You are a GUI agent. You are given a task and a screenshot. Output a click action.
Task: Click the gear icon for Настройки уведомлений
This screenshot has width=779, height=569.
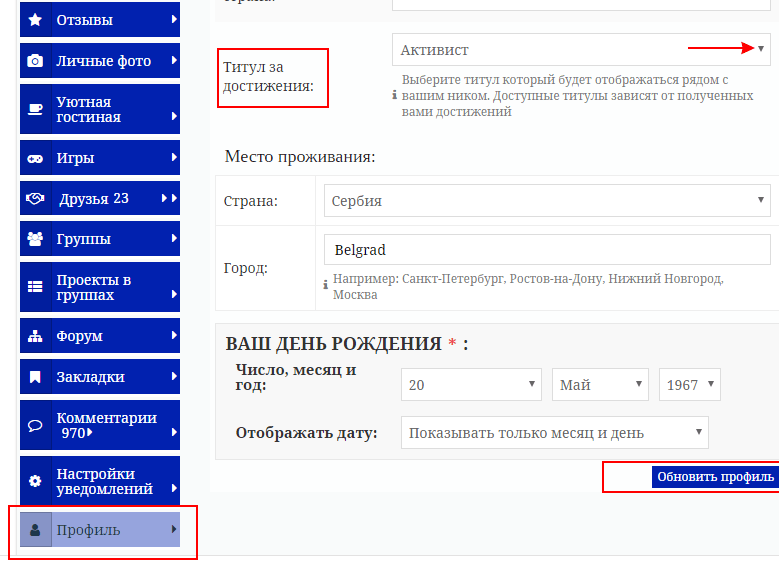coord(35,481)
